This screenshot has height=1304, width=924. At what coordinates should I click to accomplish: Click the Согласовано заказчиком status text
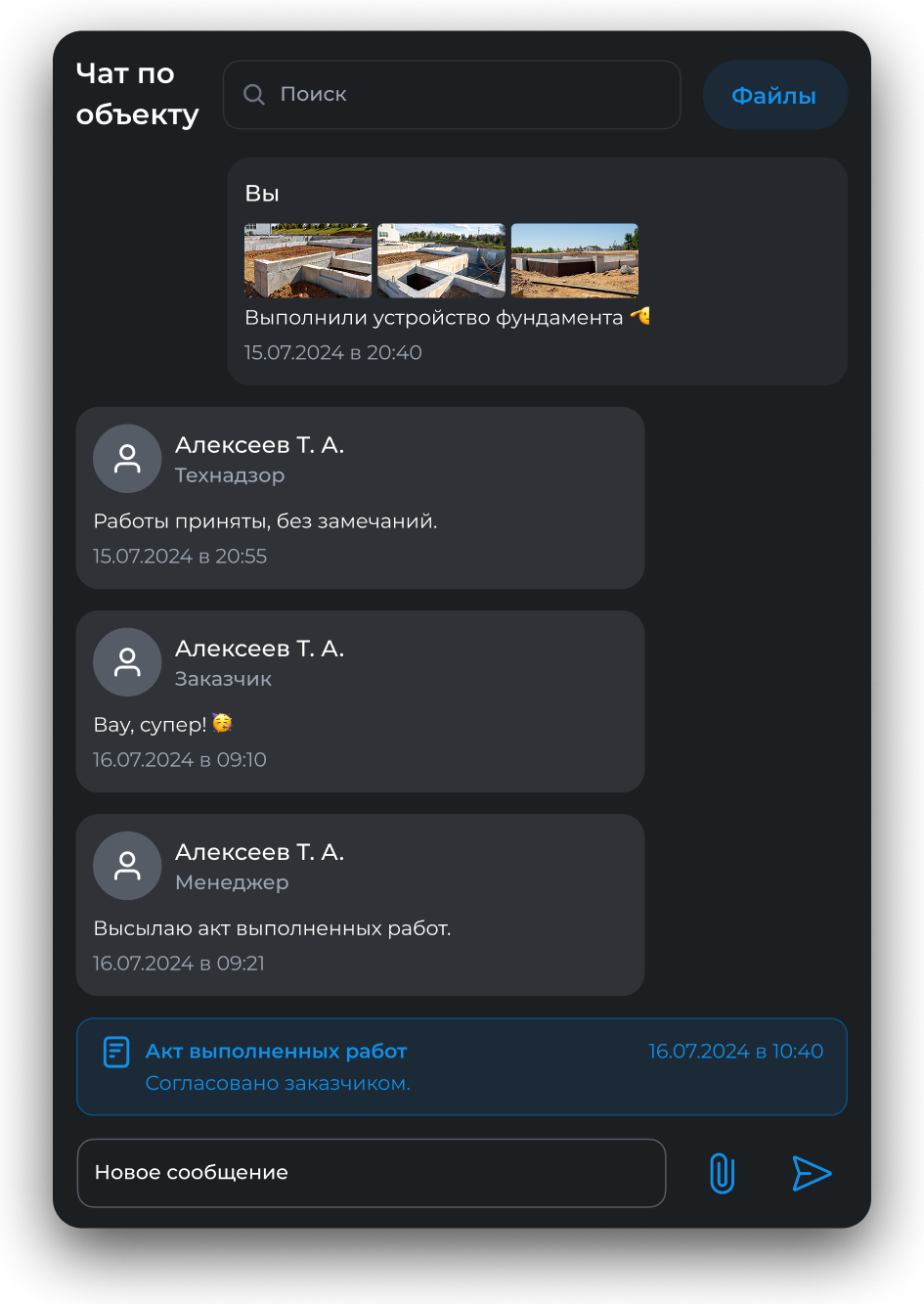[278, 1083]
